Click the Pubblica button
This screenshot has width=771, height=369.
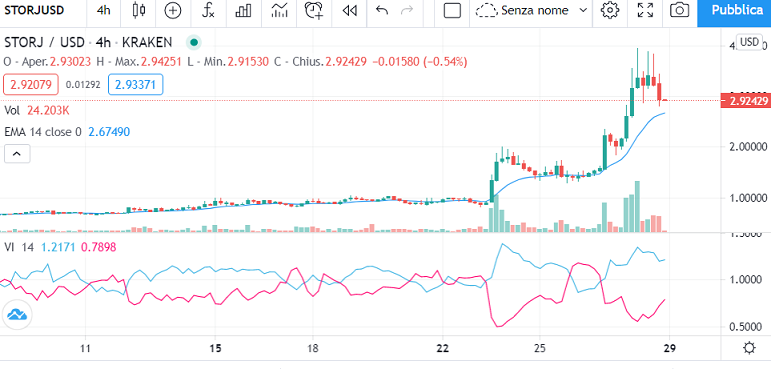(x=734, y=10)
